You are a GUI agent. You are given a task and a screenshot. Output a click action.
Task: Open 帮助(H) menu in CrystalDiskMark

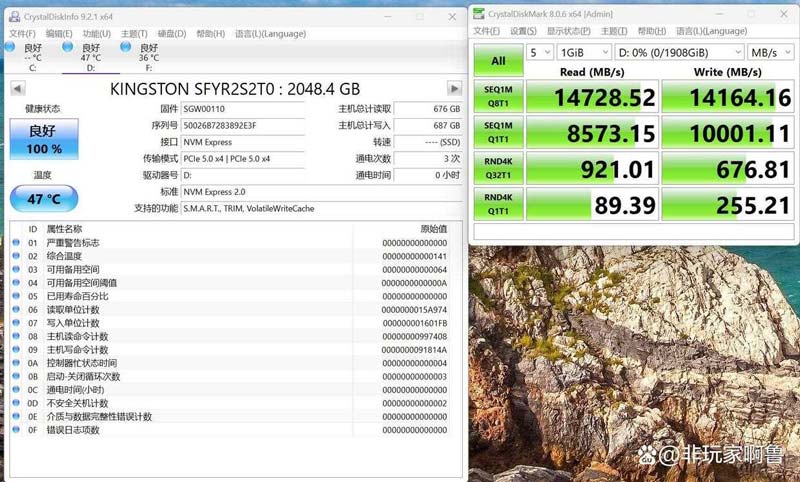652,31
